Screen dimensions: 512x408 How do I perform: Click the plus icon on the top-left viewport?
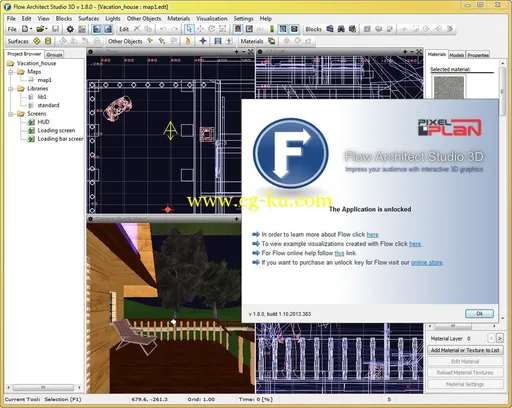coord(236,52)
